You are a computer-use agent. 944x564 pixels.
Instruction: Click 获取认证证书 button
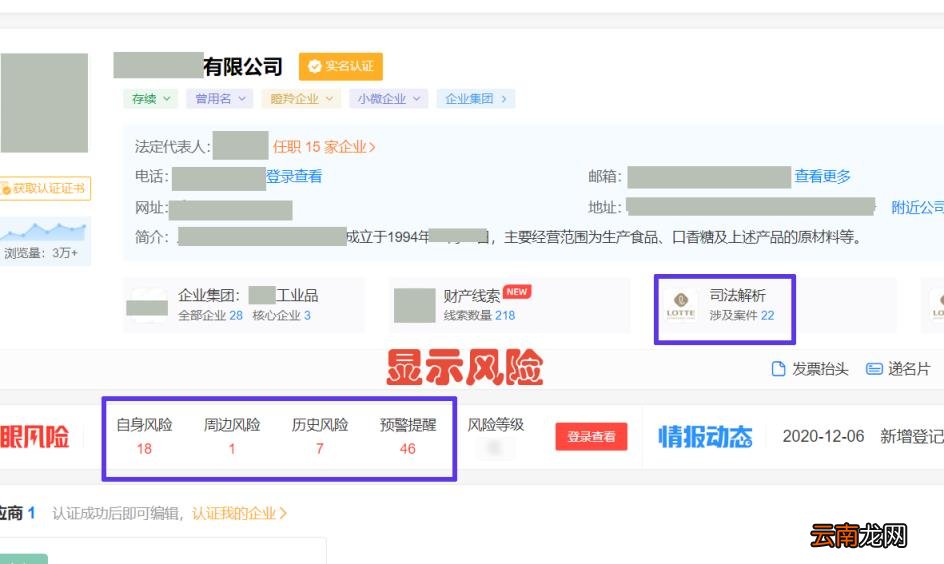coord(45,188)
